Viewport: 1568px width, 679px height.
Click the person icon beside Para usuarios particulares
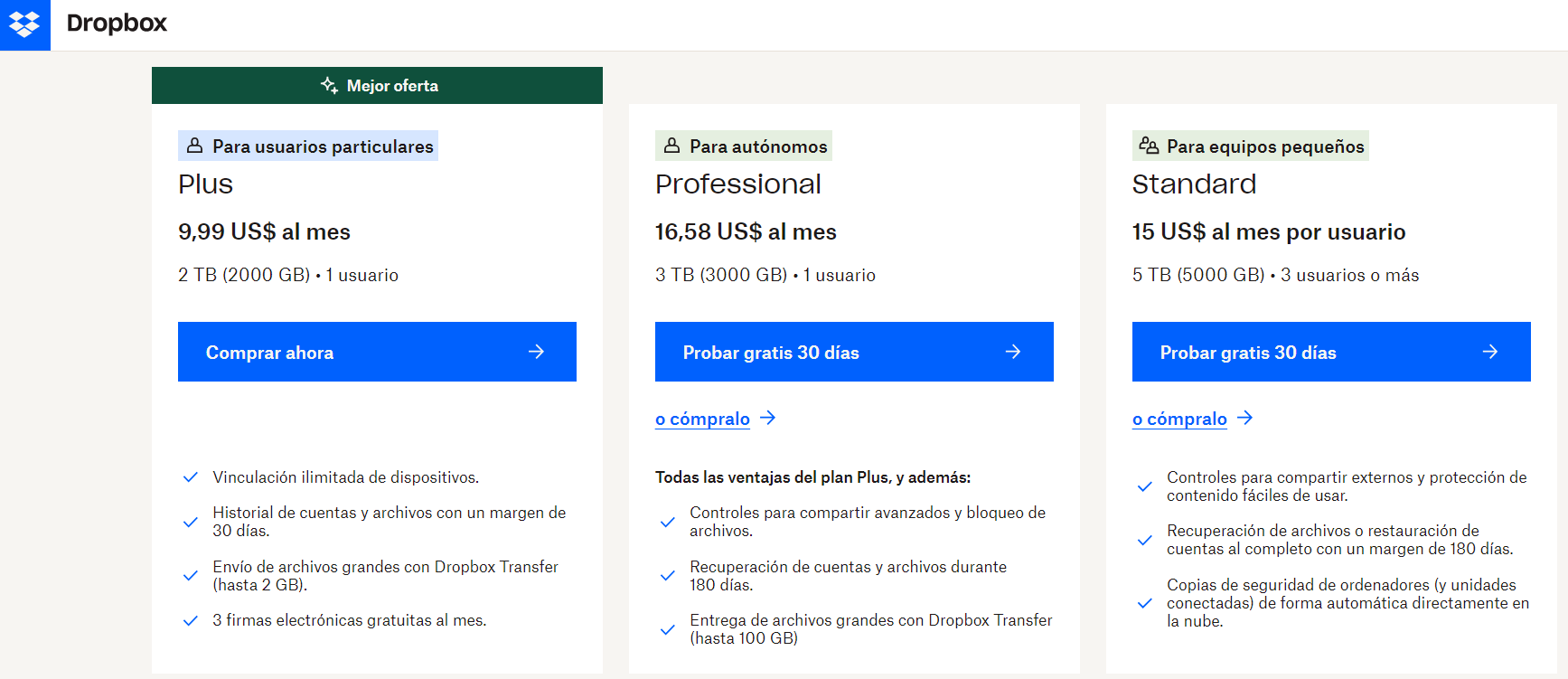[194, 146]
